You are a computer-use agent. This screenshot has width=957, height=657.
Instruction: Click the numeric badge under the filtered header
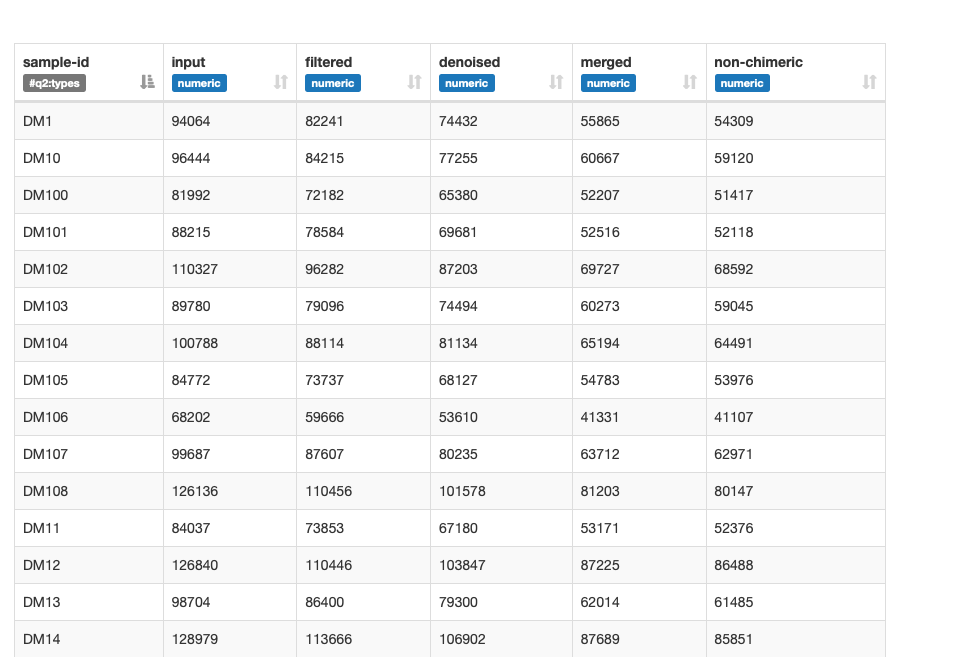[x=332, y=83]
